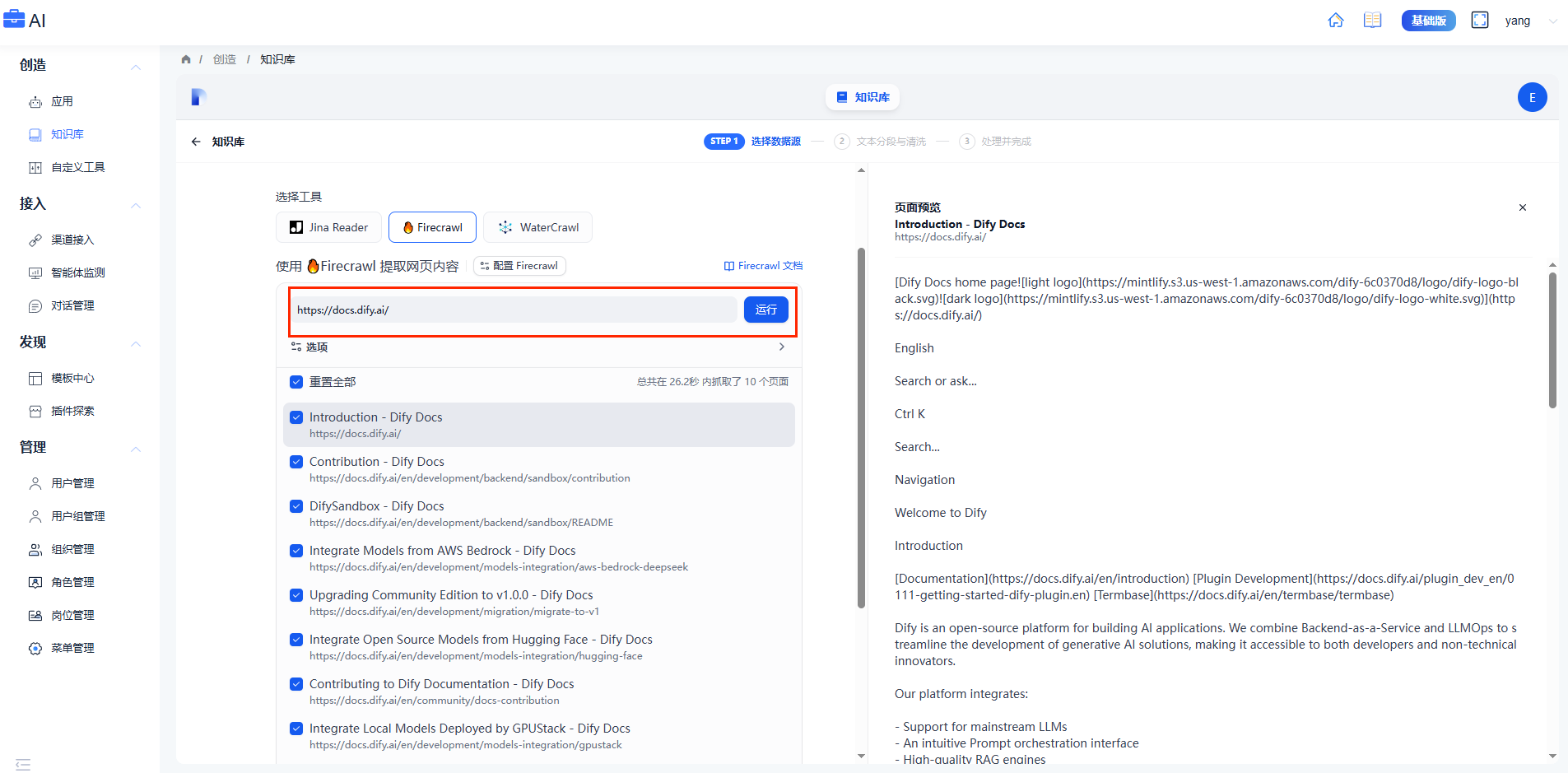The height and width of the screenshot is (773, 1568).
Task: Click 配置 Firecrawl button
Action: 519,266
